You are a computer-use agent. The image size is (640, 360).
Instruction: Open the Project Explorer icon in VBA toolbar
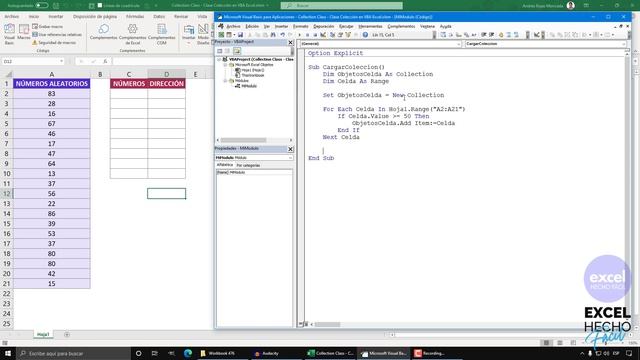[333, 35]
